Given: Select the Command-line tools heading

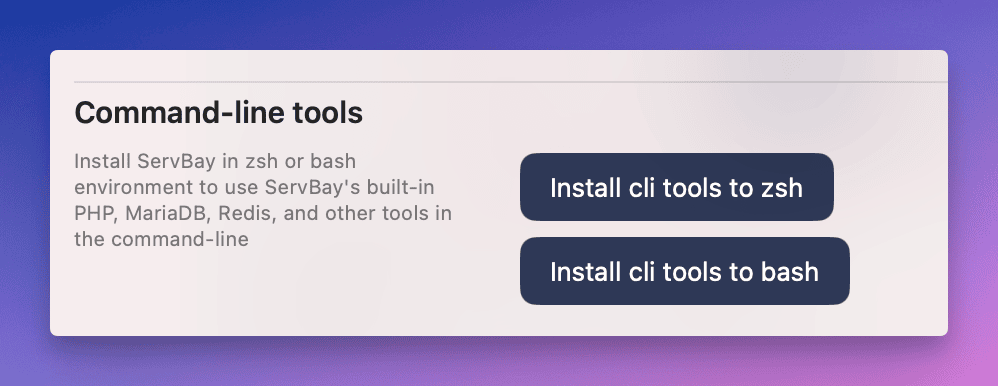Looking at the screenshot, I should point(219,113).
